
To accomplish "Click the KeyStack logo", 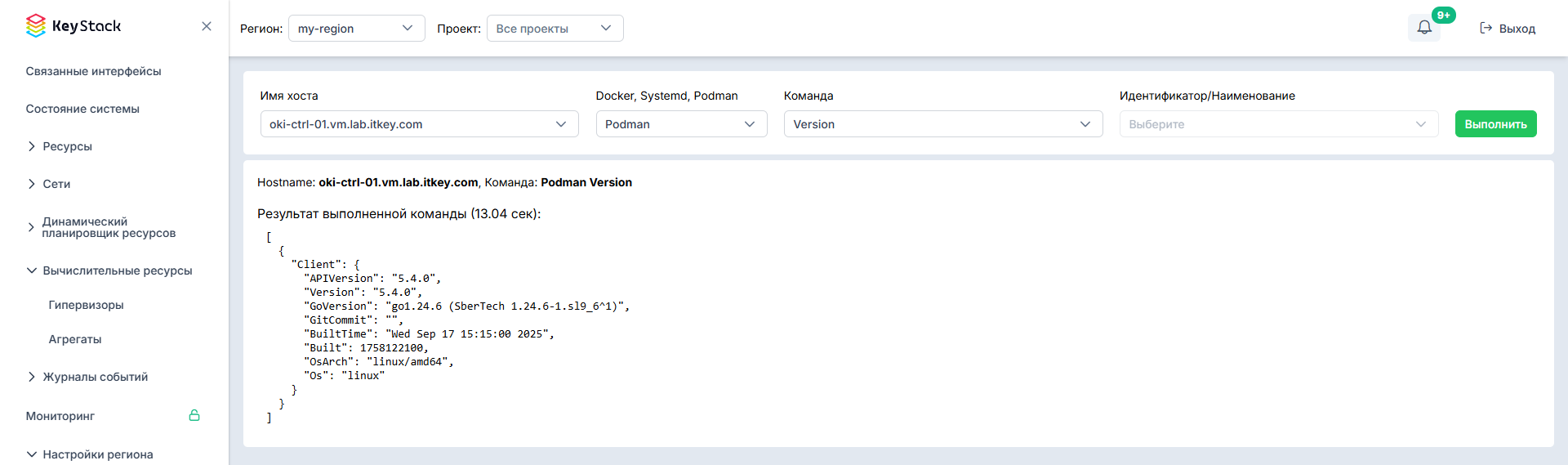I will tap(73, 26).
